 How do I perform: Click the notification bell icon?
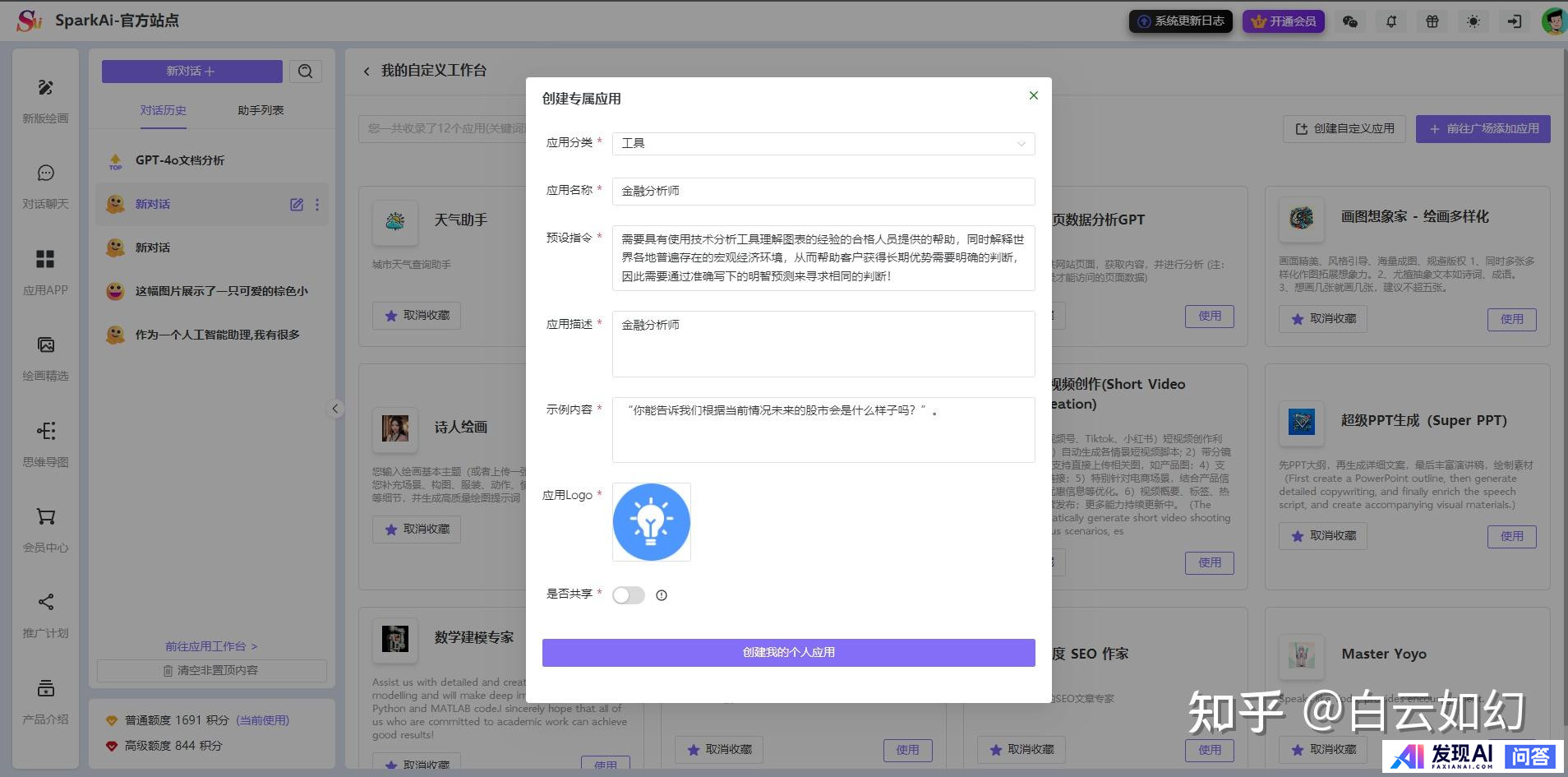click(1390, 22)
